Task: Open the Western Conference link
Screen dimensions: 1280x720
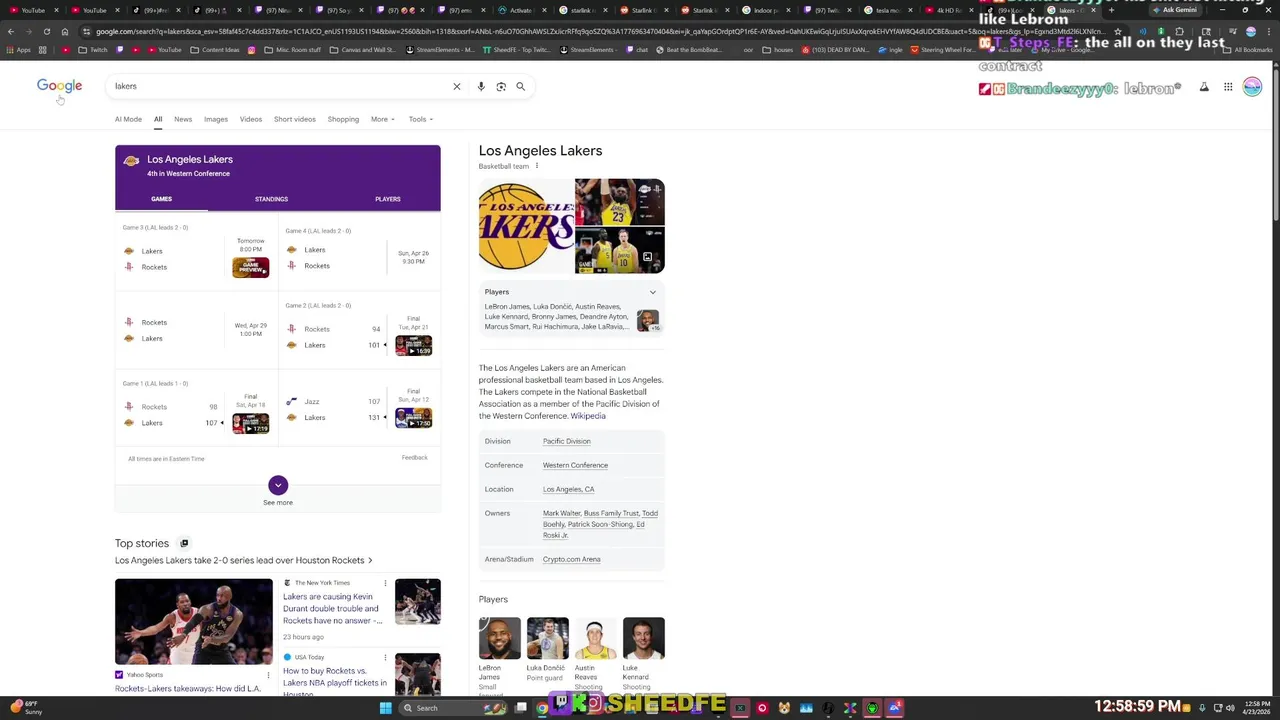Action: [x=575, y=465]
